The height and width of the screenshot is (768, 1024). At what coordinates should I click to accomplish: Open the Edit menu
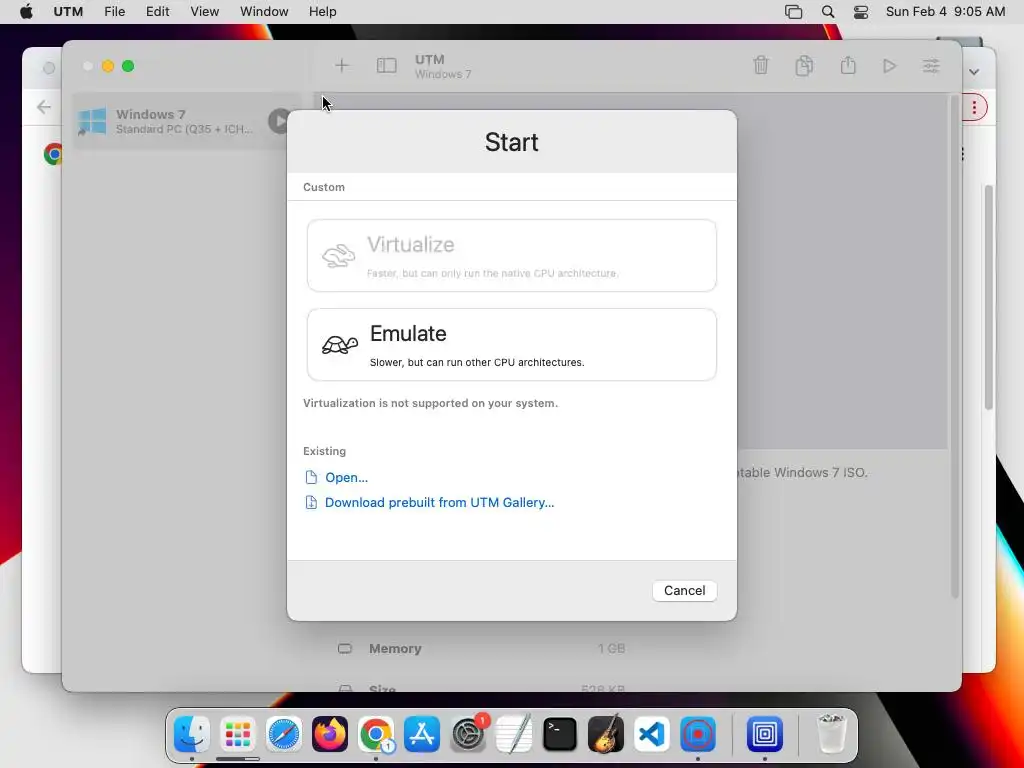click(157, 12)
